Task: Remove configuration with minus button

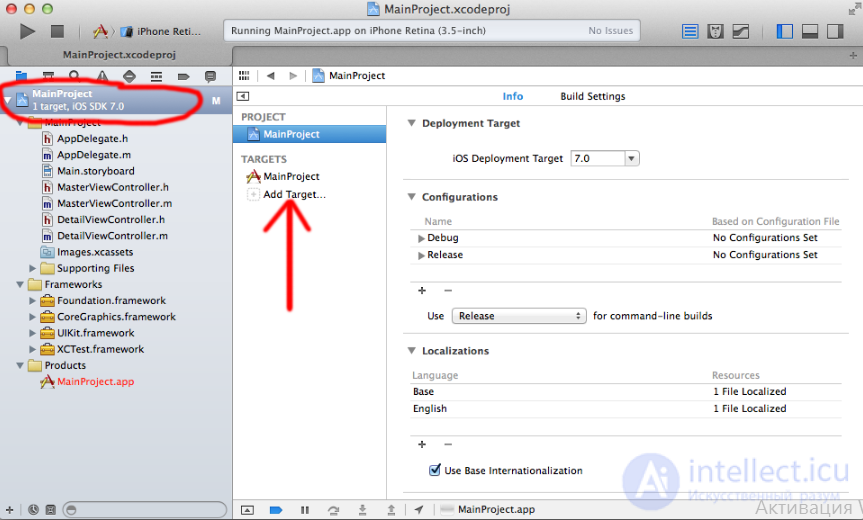Action: 448,291
